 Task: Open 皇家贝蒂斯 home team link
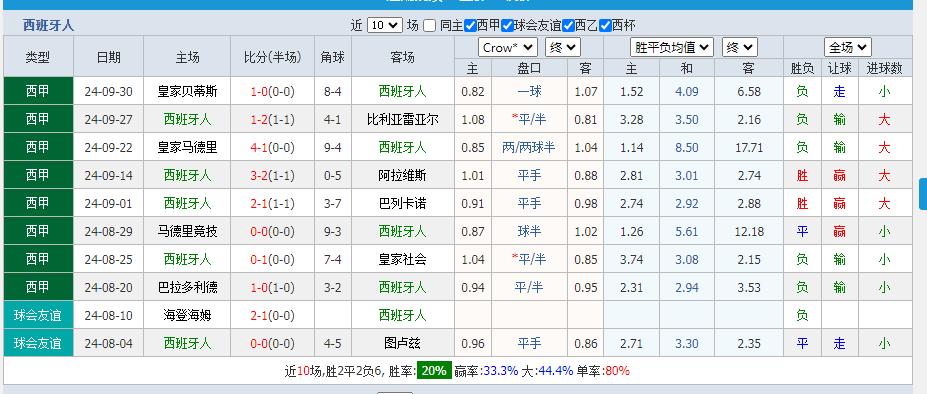(187, 92)
